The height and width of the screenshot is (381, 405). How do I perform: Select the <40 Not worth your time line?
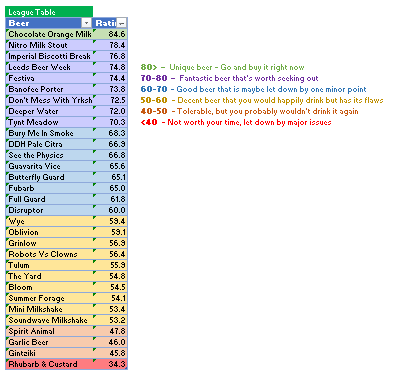click(x=236, y=122)
